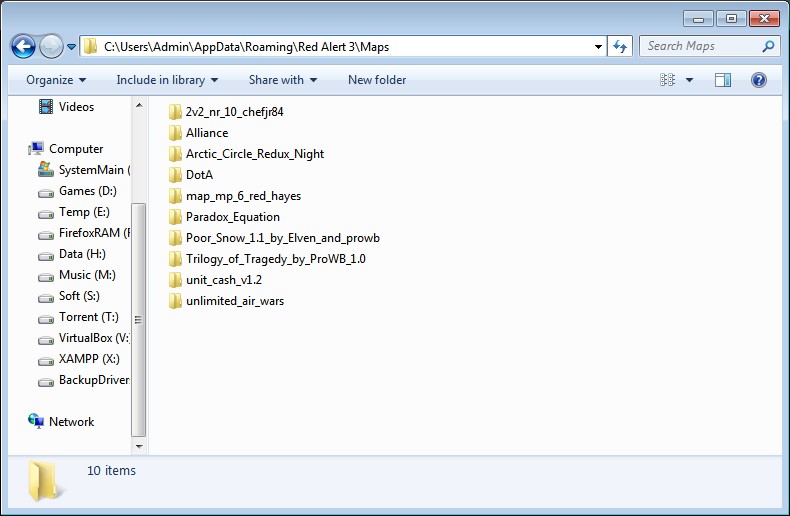Select the Poor_Snow_1.1_by_Elven_and_prowb folder name
790x516 pixels.
coord(283,238)
